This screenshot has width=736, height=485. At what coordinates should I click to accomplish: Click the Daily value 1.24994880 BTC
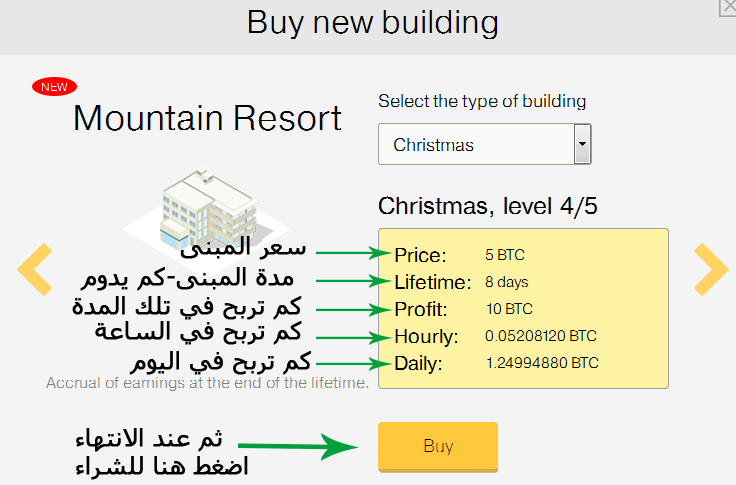[x=542, y=363]
